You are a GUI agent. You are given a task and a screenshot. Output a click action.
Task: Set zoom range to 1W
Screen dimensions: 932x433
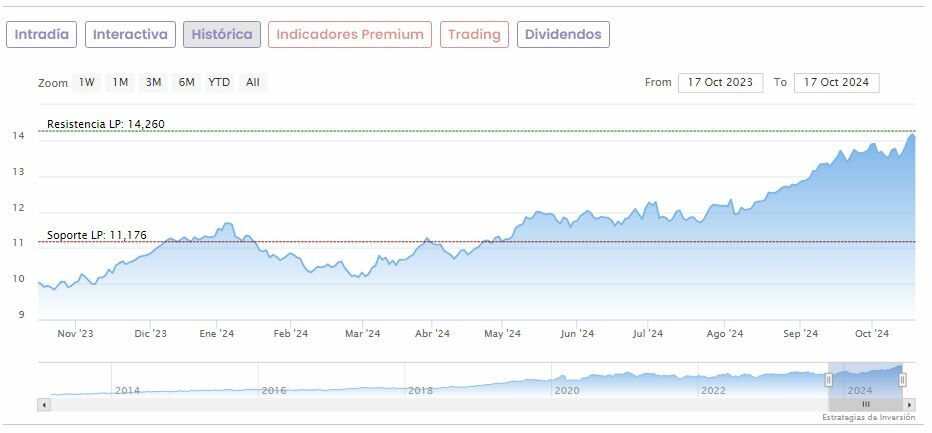pyautogui.click(x=87, y=83)
